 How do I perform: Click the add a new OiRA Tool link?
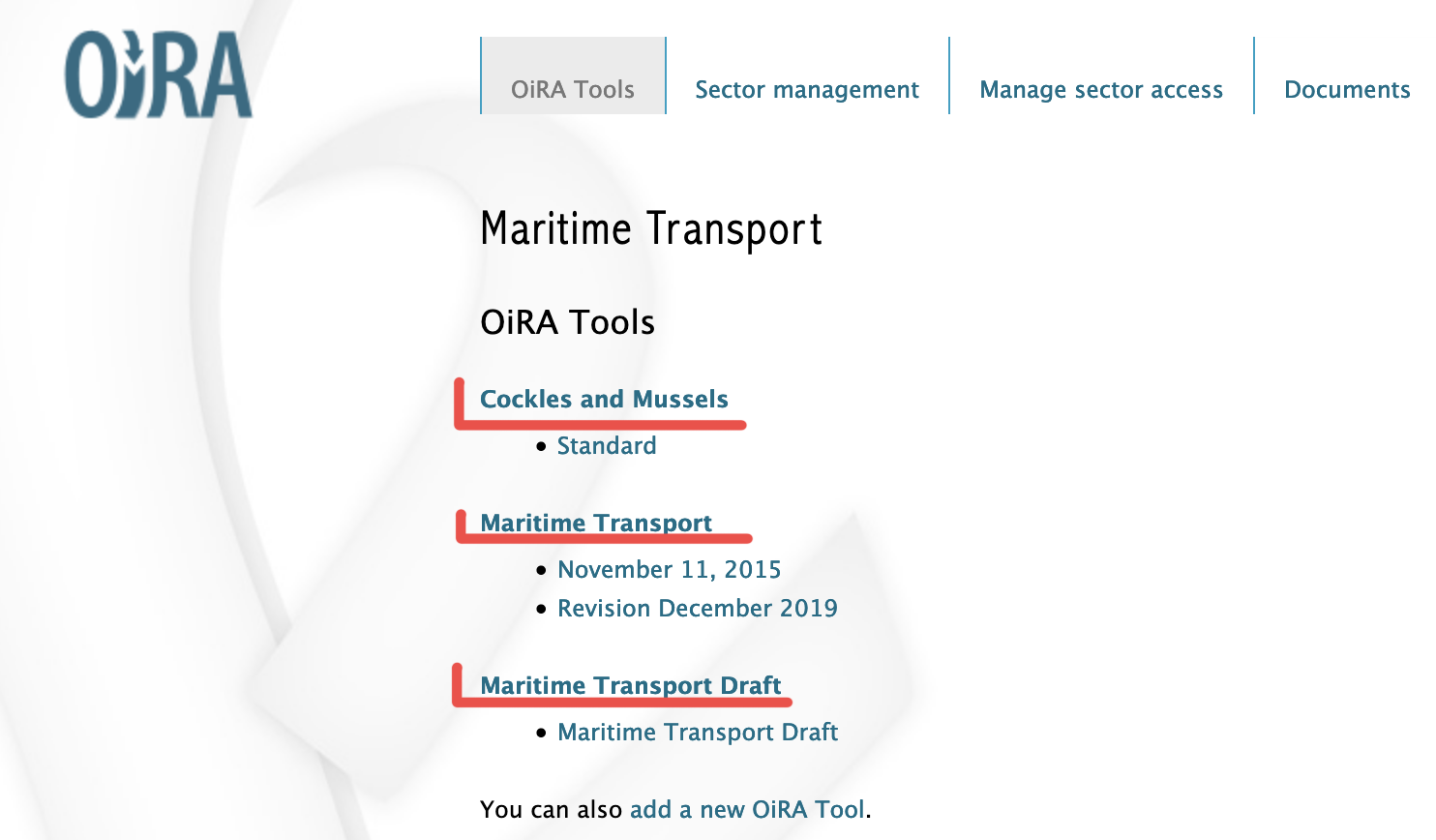[x=747, y=809]
